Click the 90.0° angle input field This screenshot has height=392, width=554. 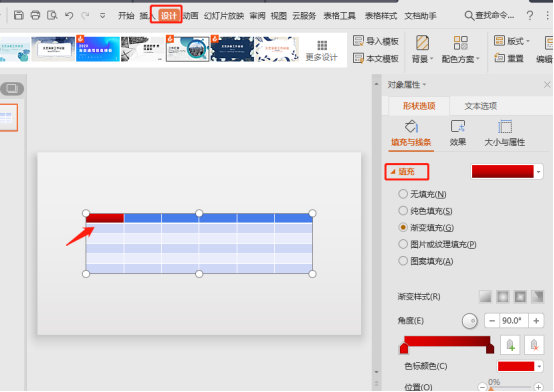click(514, 321)
